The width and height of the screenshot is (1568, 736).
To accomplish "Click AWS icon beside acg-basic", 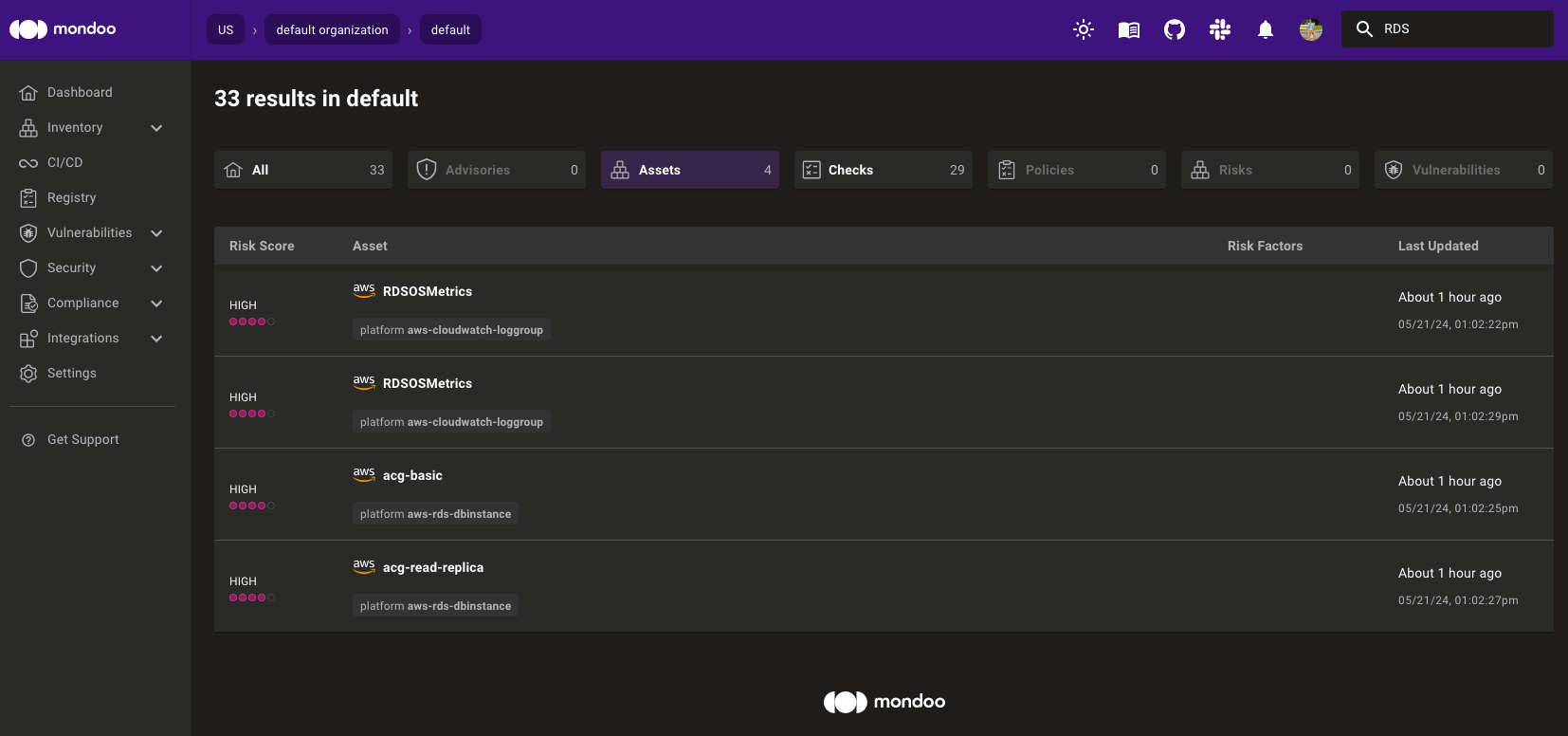I will click(364, 474).
